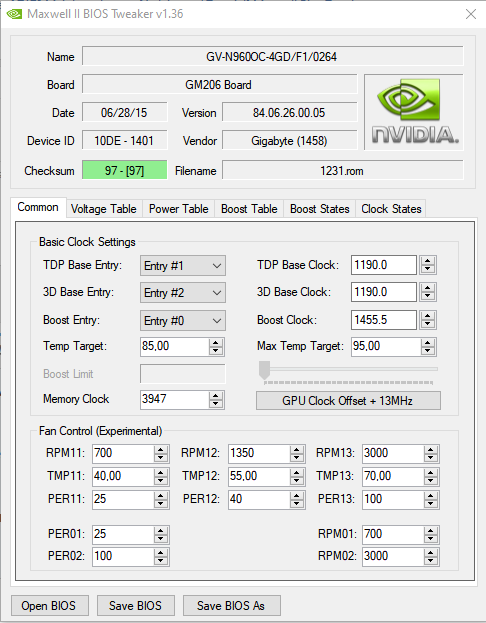Decrease PER02 with down arrow
This screenshot has width=486, height=623.
pyautogui.click(x=161, y=561)
